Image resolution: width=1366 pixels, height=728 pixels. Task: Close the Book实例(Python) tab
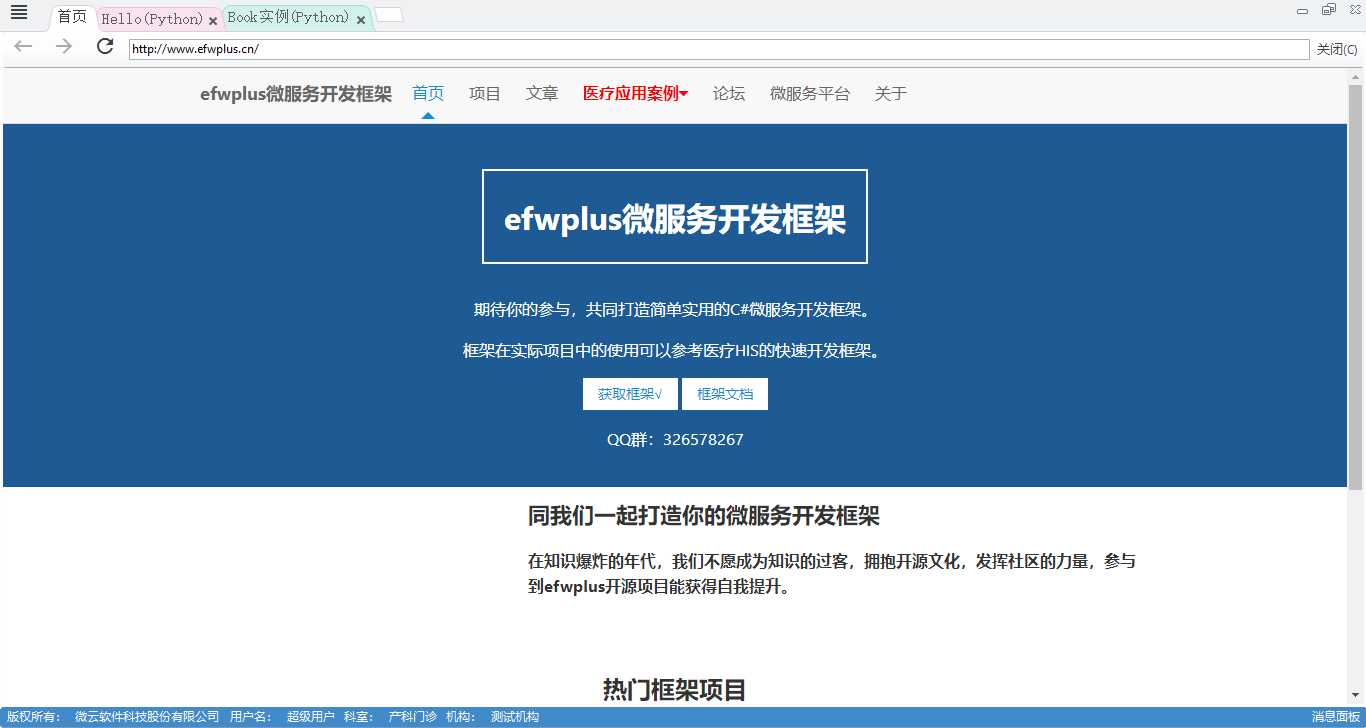pos(360,18)
